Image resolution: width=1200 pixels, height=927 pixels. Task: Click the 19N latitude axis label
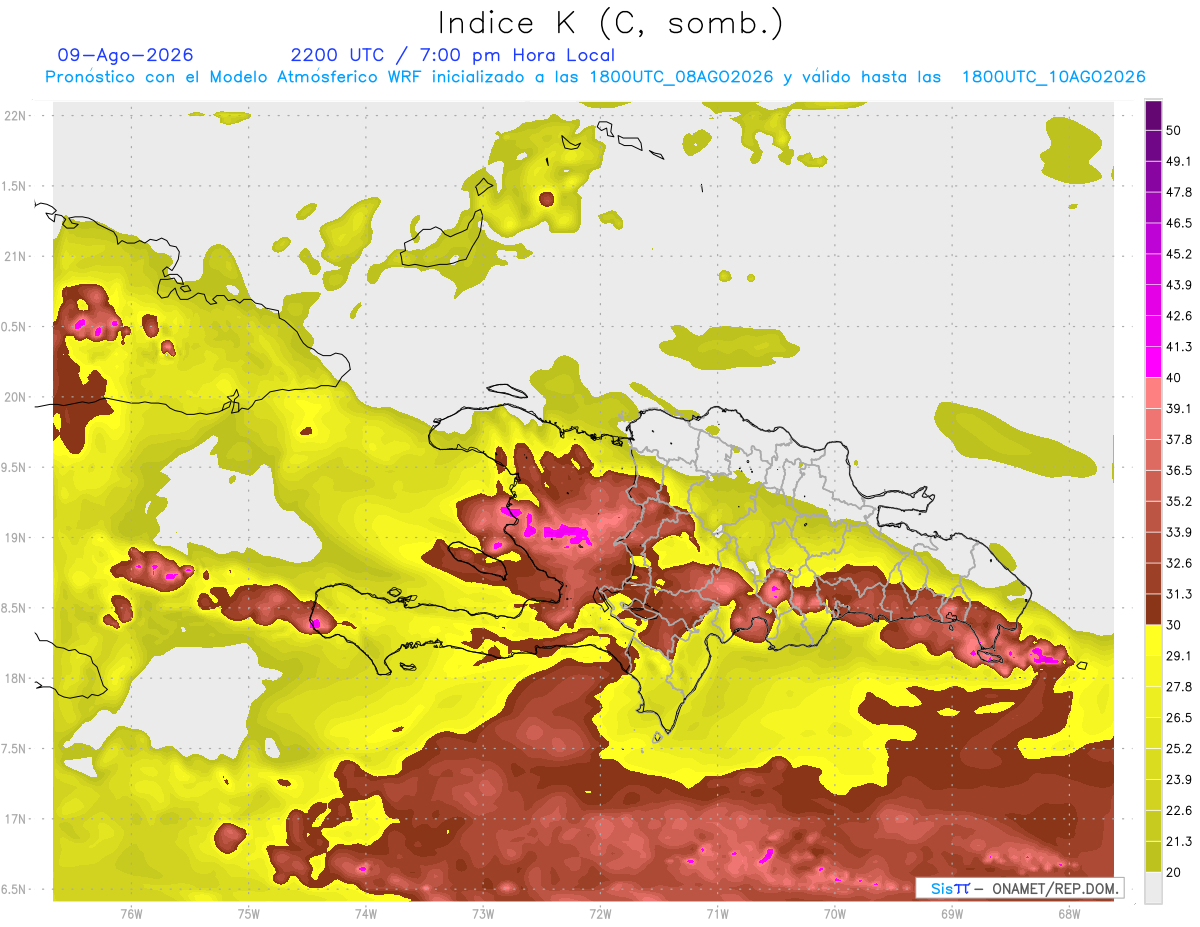click(x=17, y=538)
